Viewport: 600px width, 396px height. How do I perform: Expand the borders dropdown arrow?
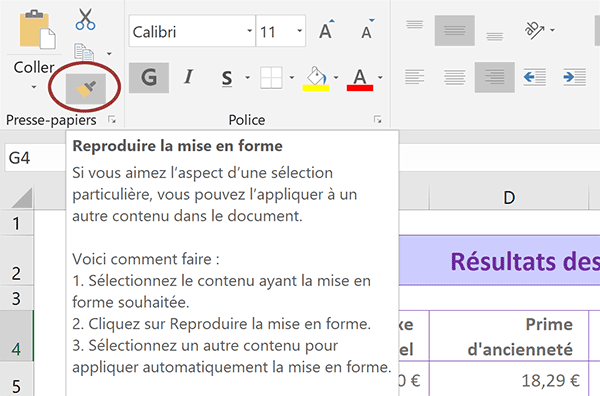click(x=292, y=78)
